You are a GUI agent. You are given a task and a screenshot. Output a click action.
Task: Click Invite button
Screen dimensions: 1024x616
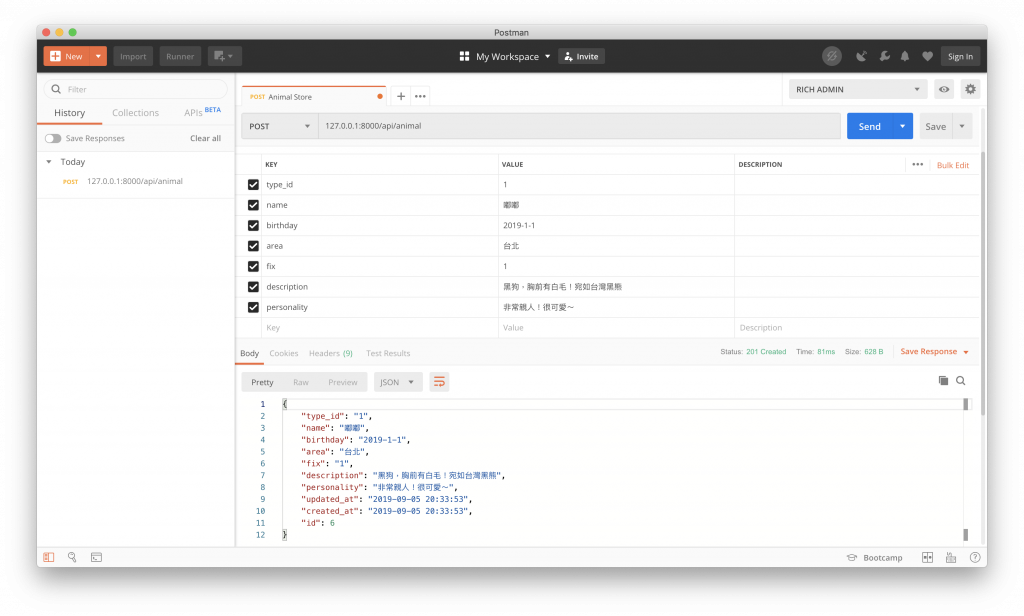(581, 57)
